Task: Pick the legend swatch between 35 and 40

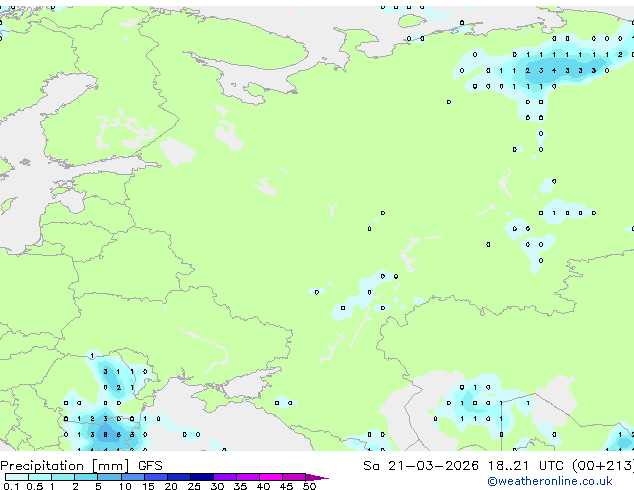Action: (247, 477)
